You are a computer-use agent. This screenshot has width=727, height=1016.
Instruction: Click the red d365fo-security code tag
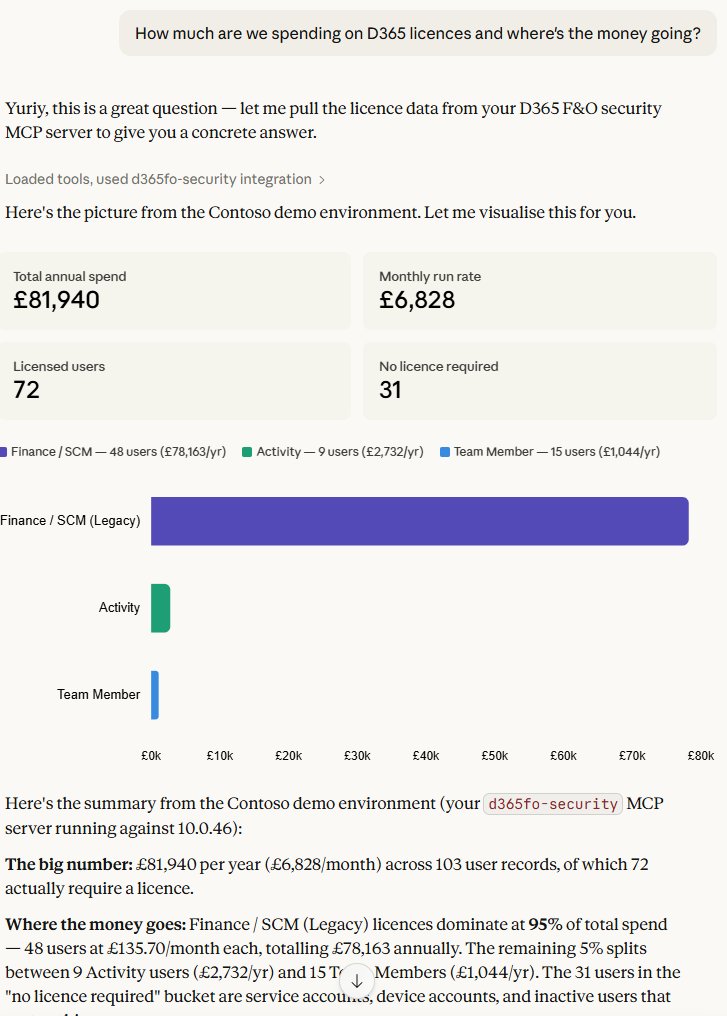(553, 804)
